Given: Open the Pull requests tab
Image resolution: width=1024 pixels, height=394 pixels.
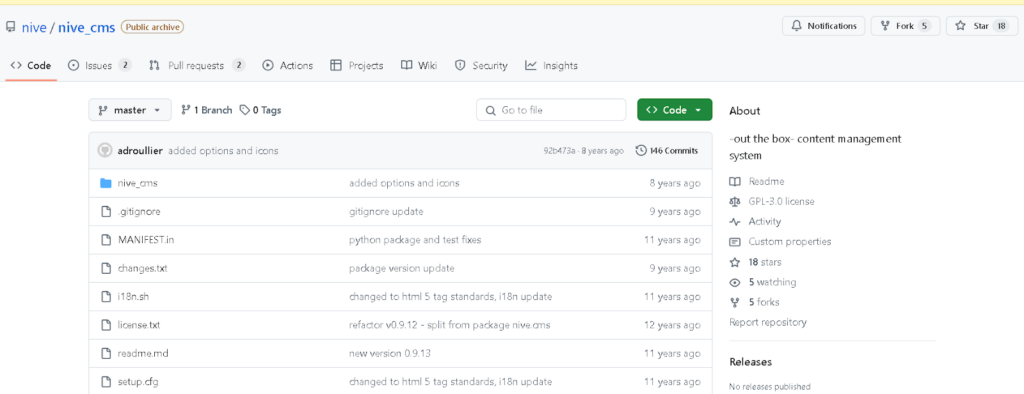Looking at the screenshot, I should [197, 65].
